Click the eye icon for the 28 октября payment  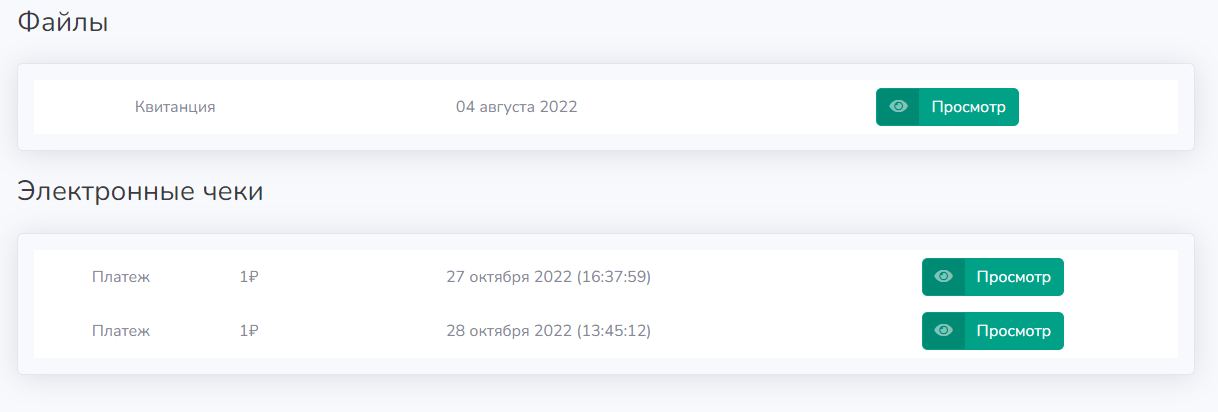pyautogui.click(x=943, y=331)
